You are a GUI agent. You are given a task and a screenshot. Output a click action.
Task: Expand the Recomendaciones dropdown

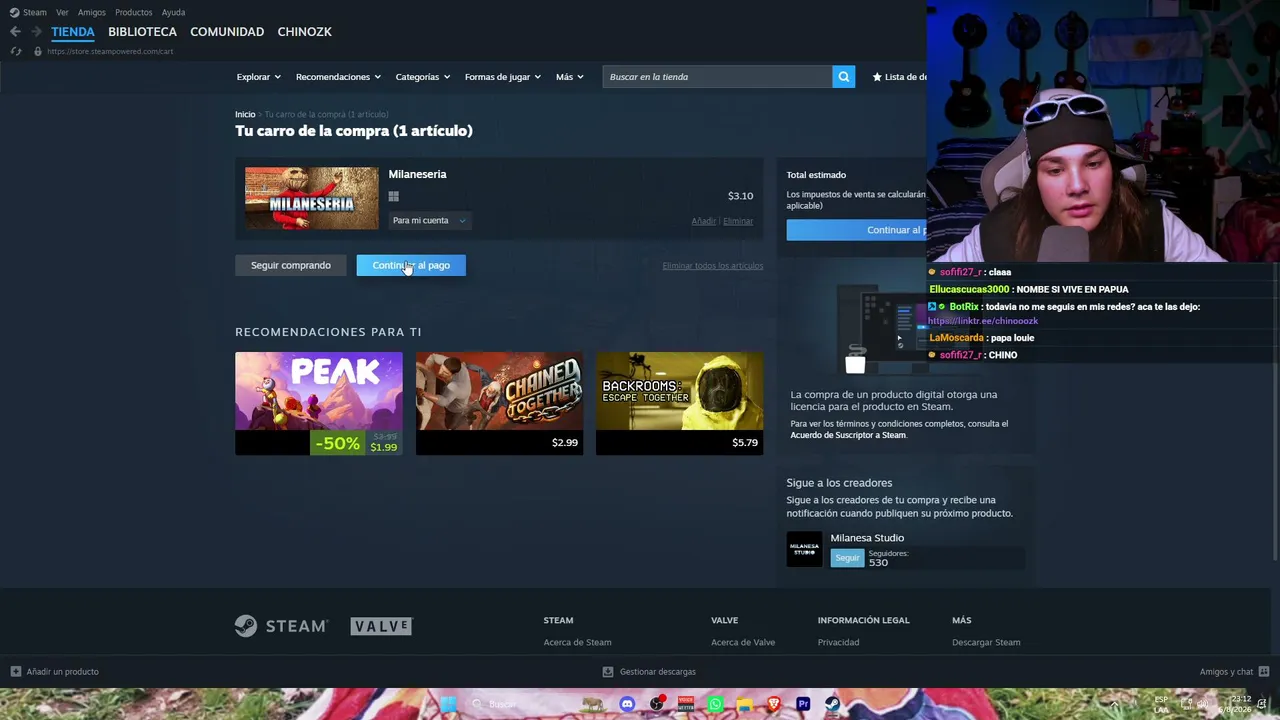[338, 77]
